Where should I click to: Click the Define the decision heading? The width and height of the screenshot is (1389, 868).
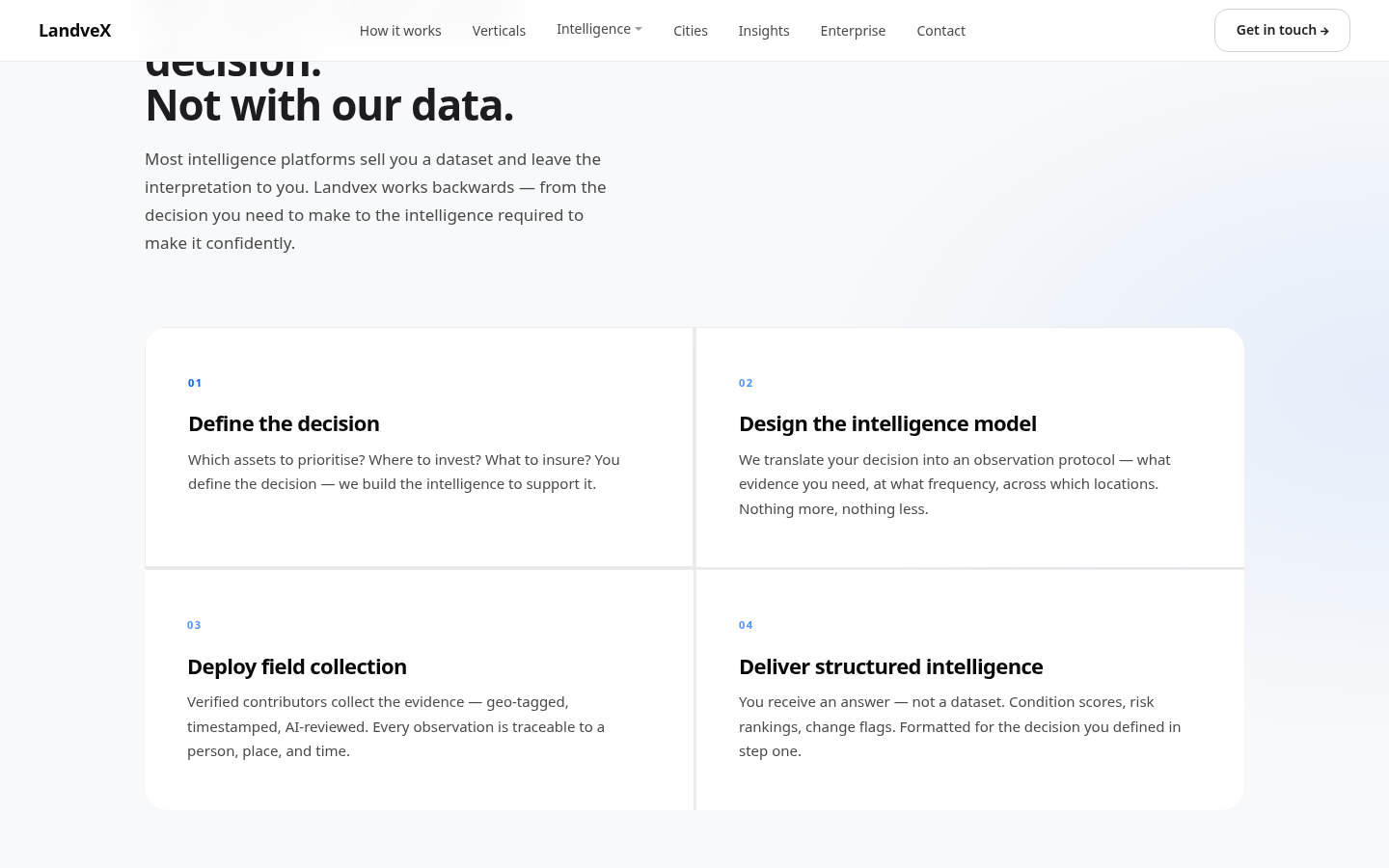(x=284, y=423)
